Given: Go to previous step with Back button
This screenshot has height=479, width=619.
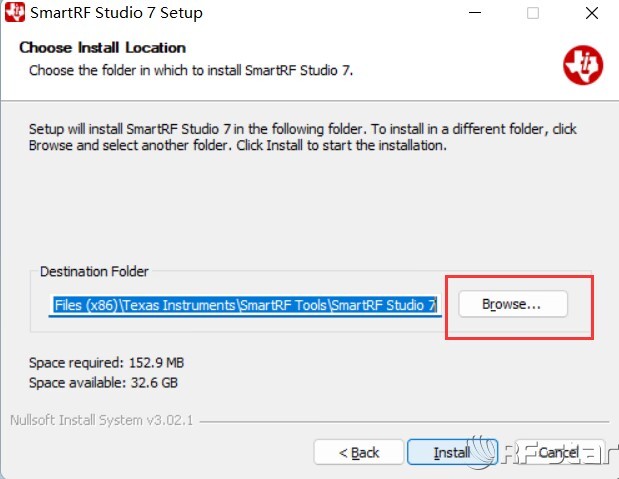Looking at the screenshot, I should [358, 453].
